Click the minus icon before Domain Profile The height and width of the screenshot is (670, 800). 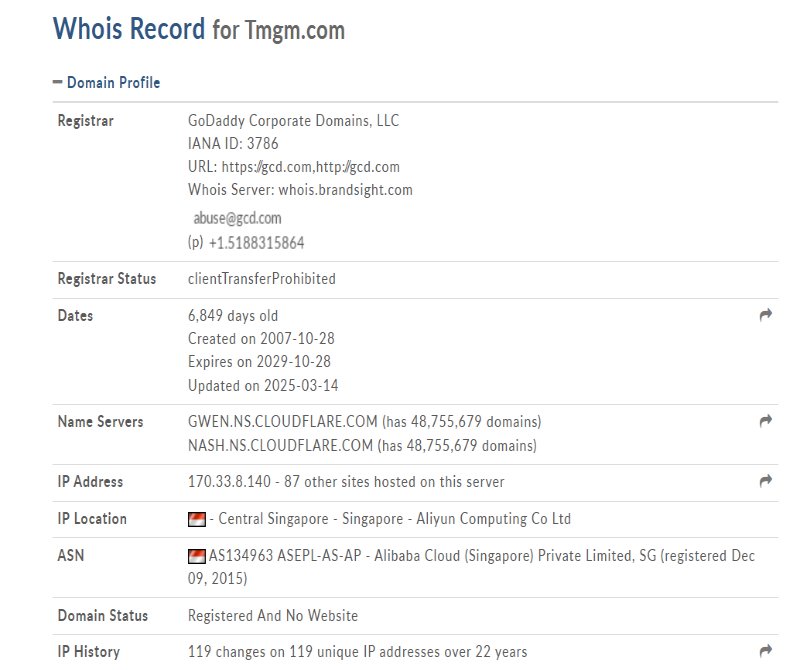coord(58,82)
